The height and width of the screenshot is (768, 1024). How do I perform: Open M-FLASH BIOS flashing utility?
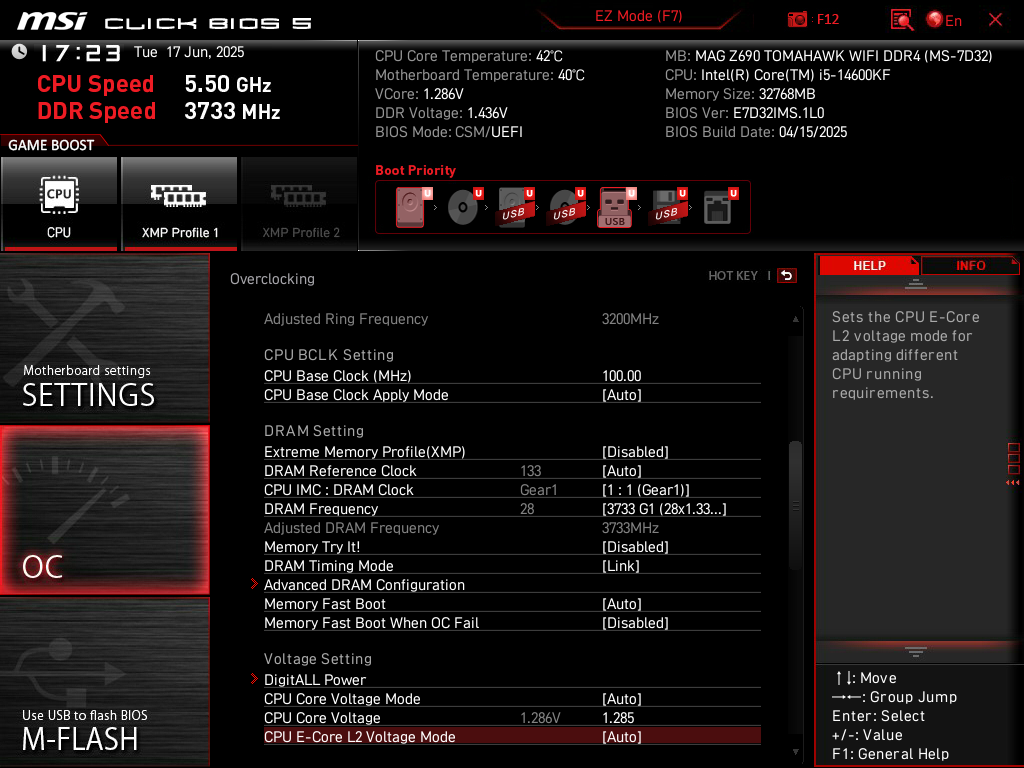[104, 682]
